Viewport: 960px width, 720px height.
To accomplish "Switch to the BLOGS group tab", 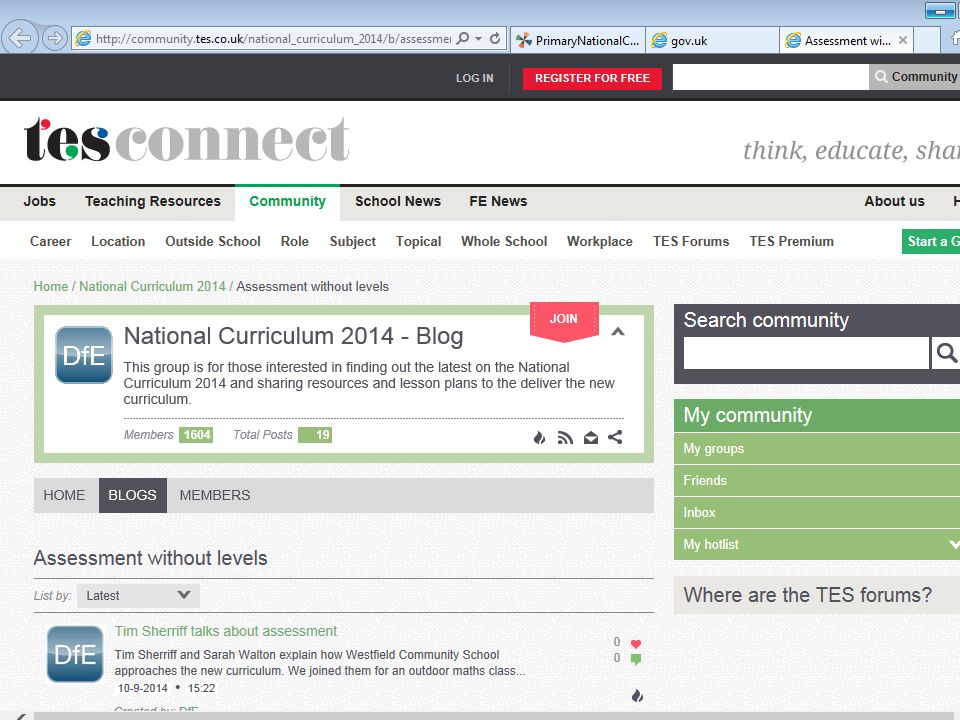I will (x=132, y=495).
